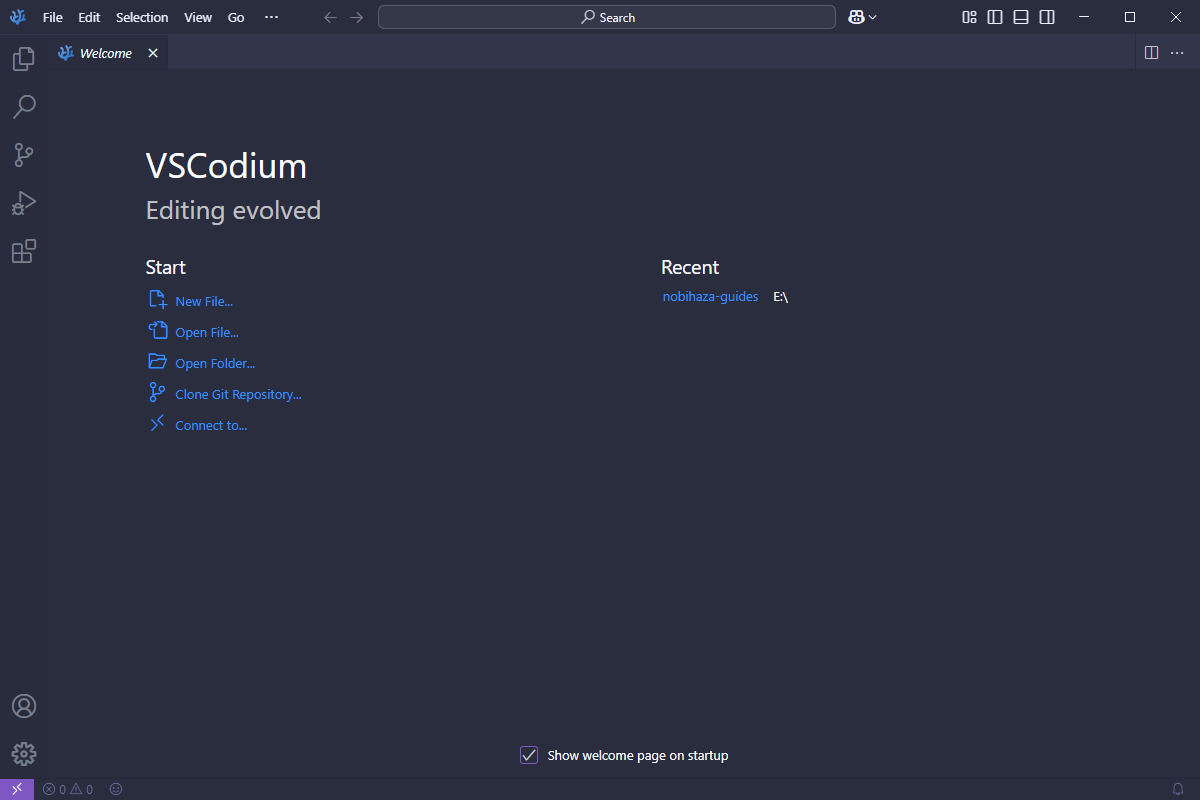This screenshot has width=1200, height=800.
Task: Expand the chat dropdown next to search
Action: tap(873, 17)
